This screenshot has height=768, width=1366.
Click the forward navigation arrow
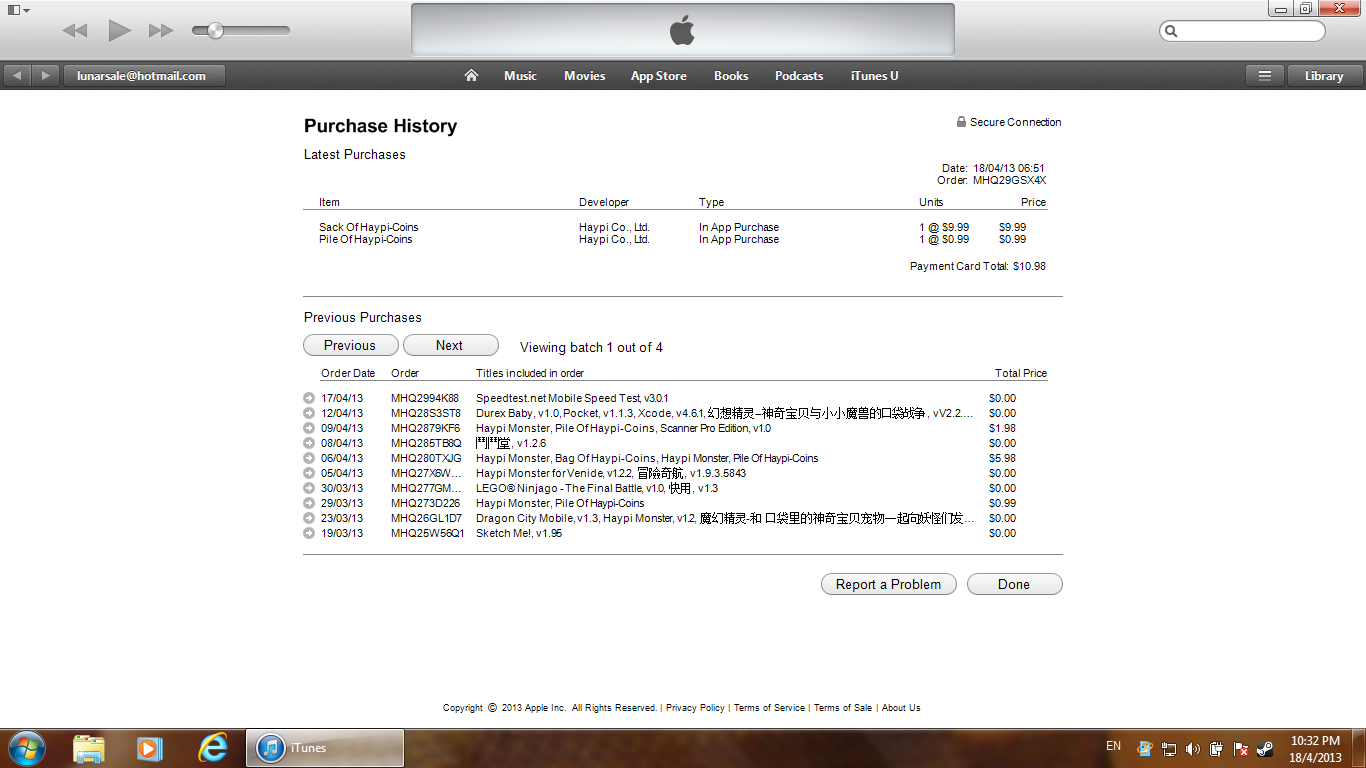pyautogui.click(x=46, y=76)
